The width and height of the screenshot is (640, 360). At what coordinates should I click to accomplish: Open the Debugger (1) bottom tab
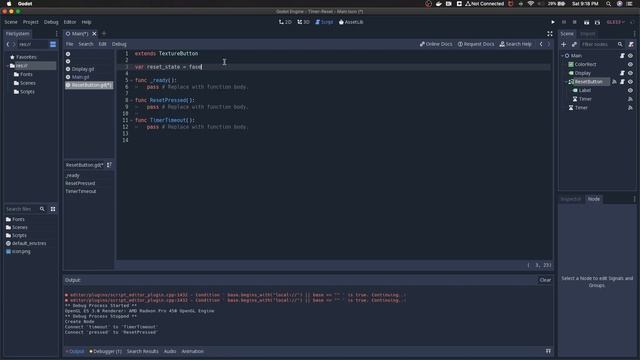pos(105,351)
